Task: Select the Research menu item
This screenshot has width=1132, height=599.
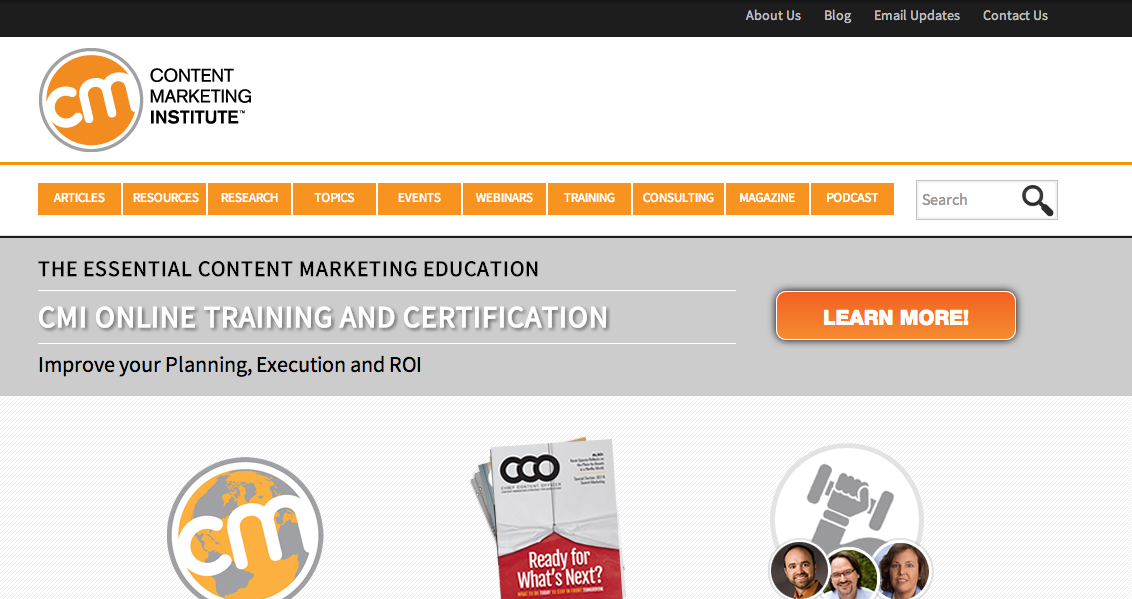Action: pyautogui.click(x=250, y=198)
